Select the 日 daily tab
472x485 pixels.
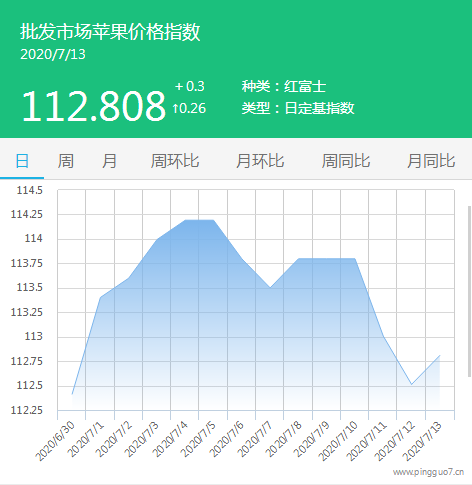coord(22,161)
